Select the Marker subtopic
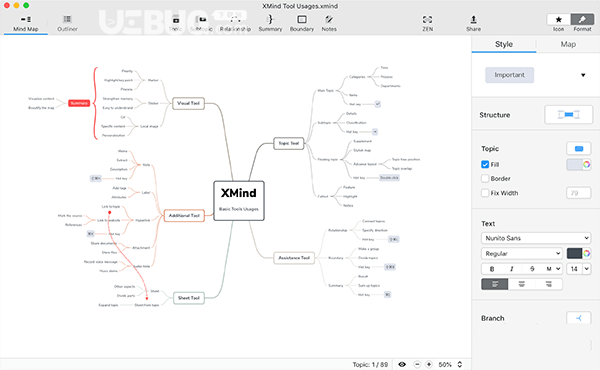Viewport: 600px width, 370px height. 153,80
